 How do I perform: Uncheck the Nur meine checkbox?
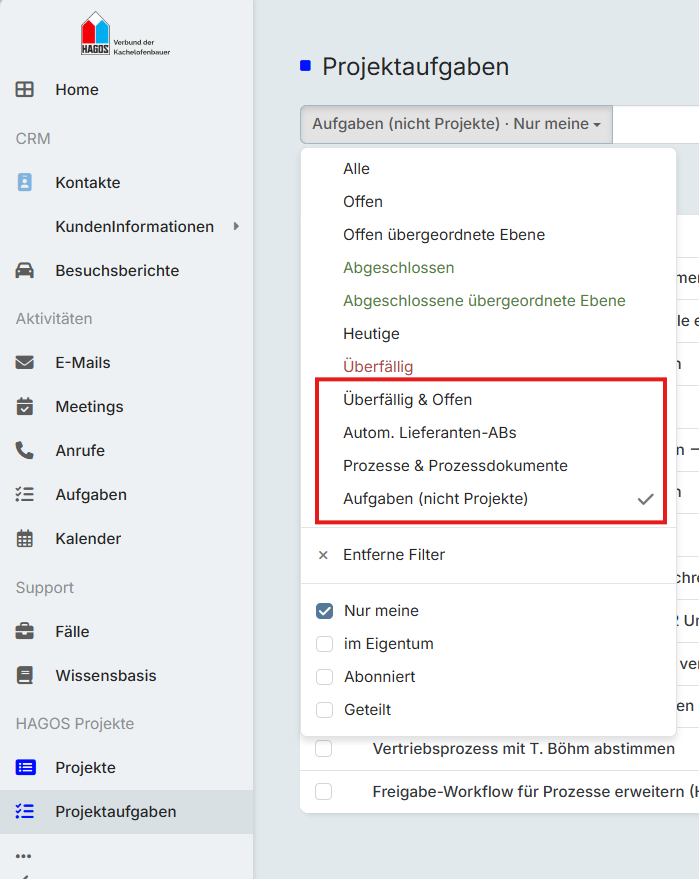point(325,610)
